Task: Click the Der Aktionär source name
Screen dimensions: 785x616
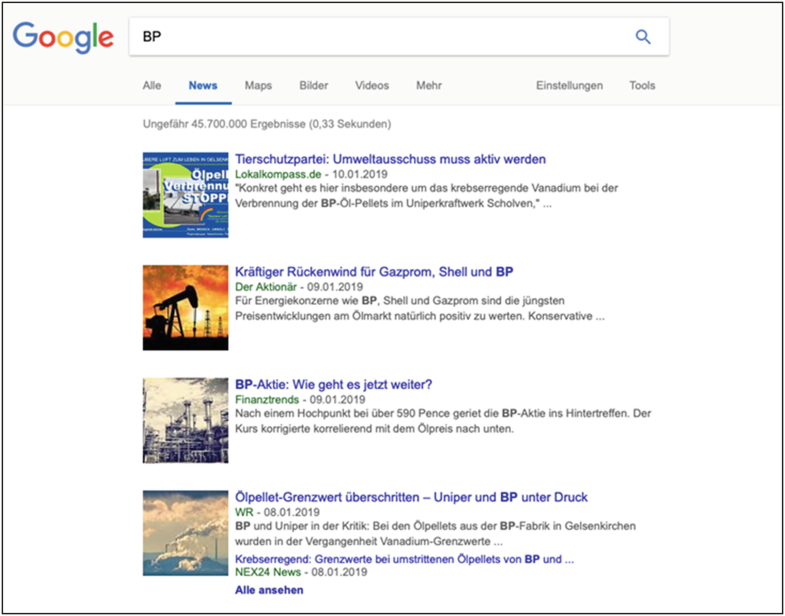Action: click(266, 287)
